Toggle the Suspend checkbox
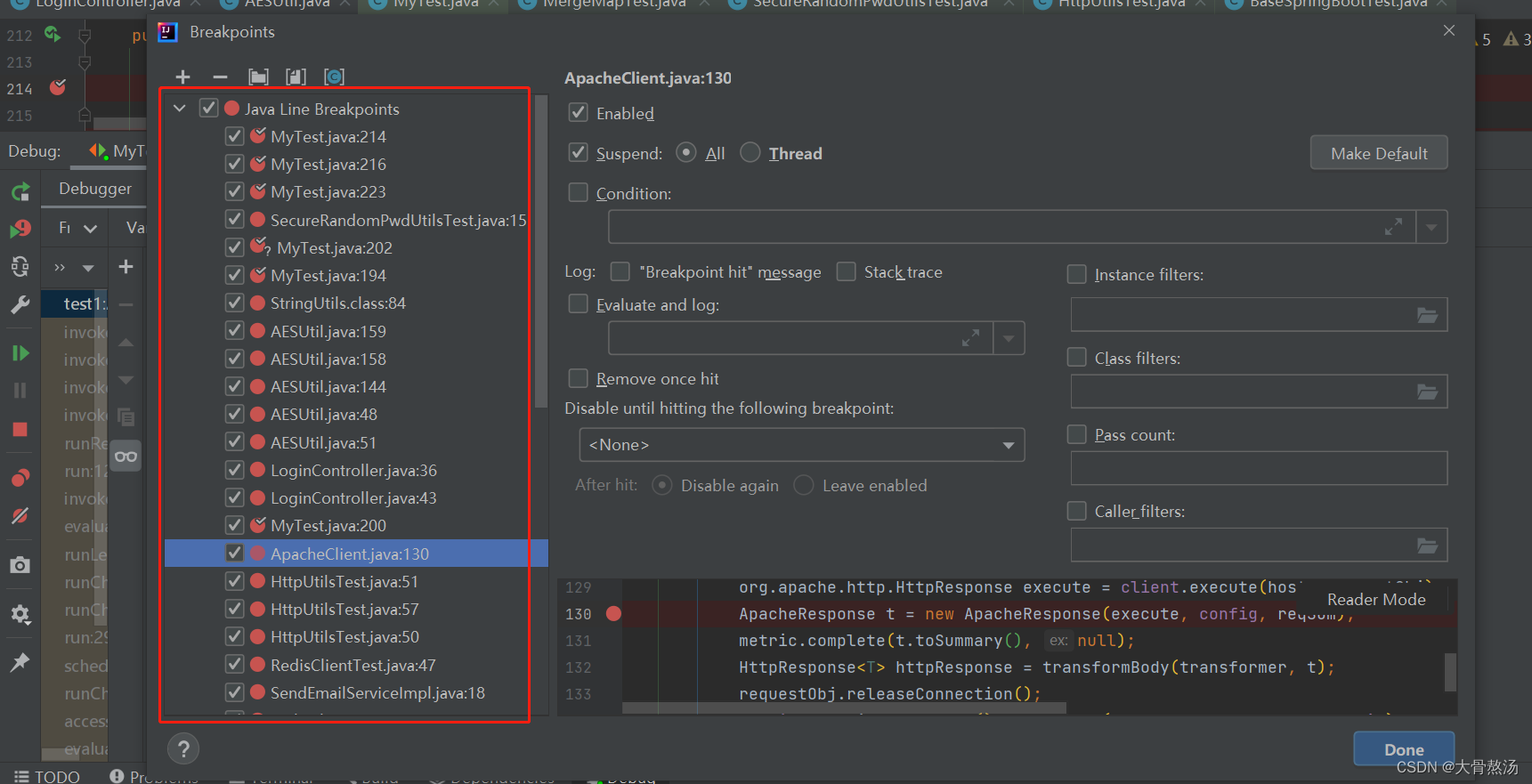 click(579, 152)
